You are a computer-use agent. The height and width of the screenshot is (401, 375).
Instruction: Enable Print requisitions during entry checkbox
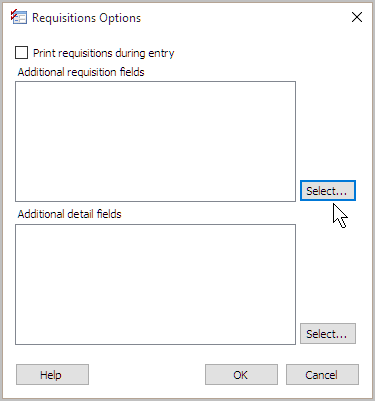tap(21, 53)
